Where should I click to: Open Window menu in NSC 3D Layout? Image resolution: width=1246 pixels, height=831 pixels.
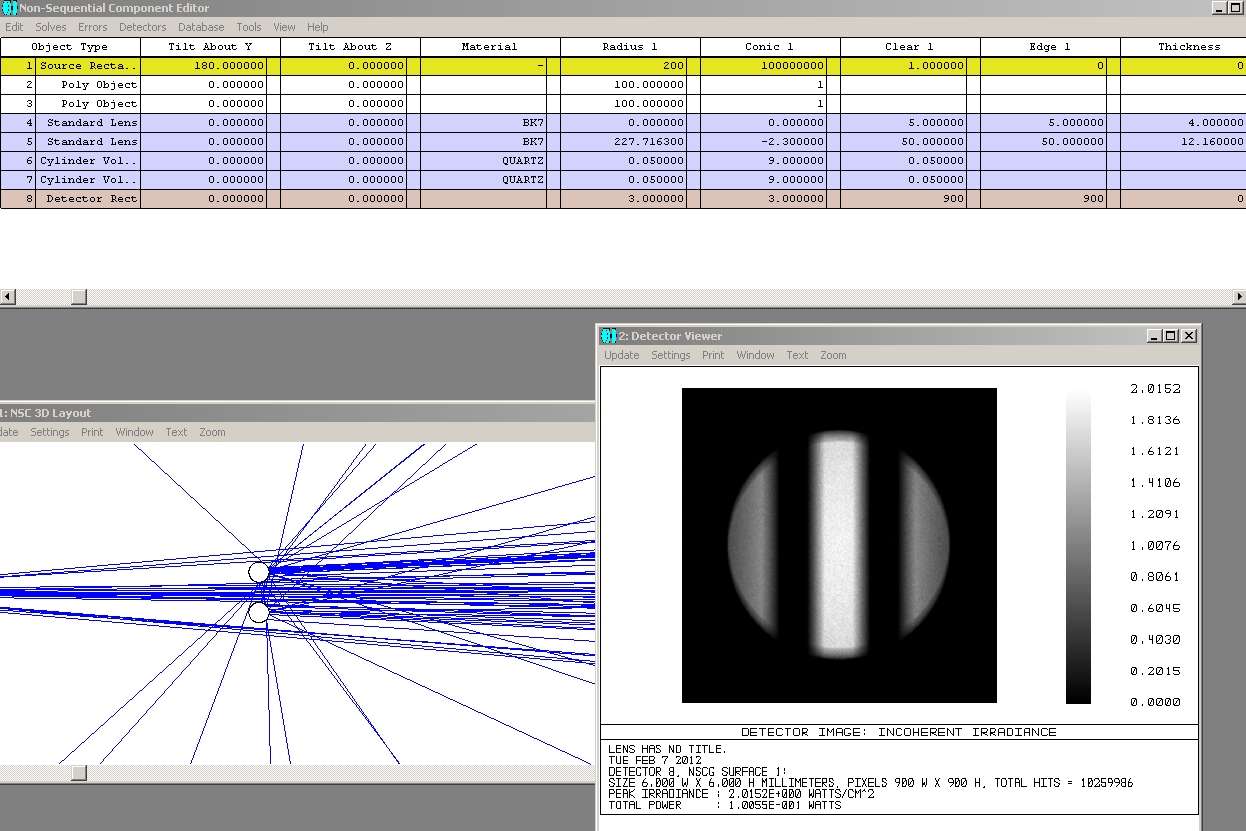135,432
